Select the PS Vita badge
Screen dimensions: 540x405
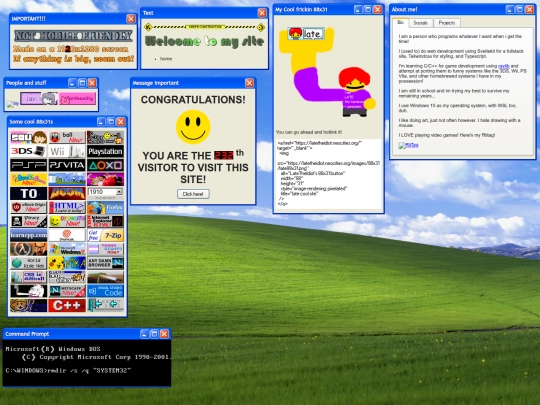(67, 165)
